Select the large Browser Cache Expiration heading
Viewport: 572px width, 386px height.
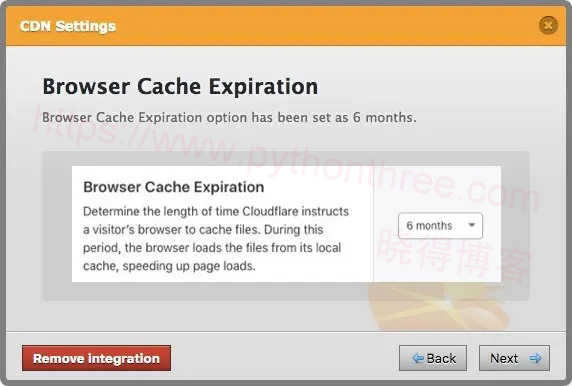coord(180,86)
